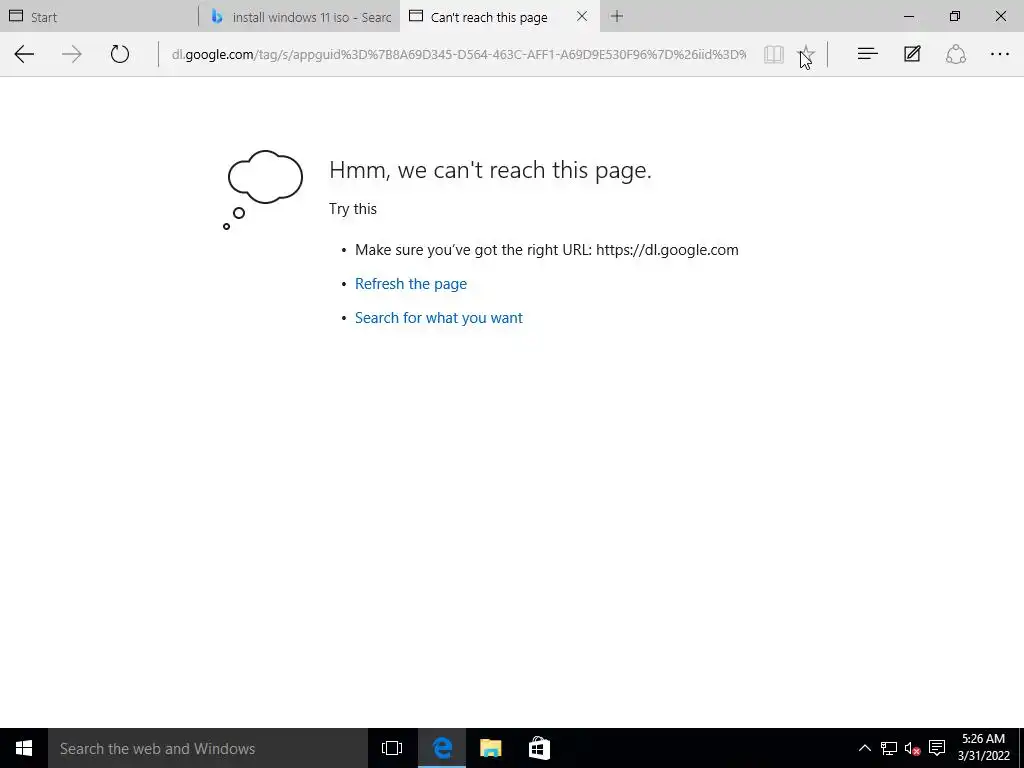Reload the page with the refresh icon
Image resolution: width=1024 pixels, height=768 pixels.
pyautogui.click(x=120, y=54)
